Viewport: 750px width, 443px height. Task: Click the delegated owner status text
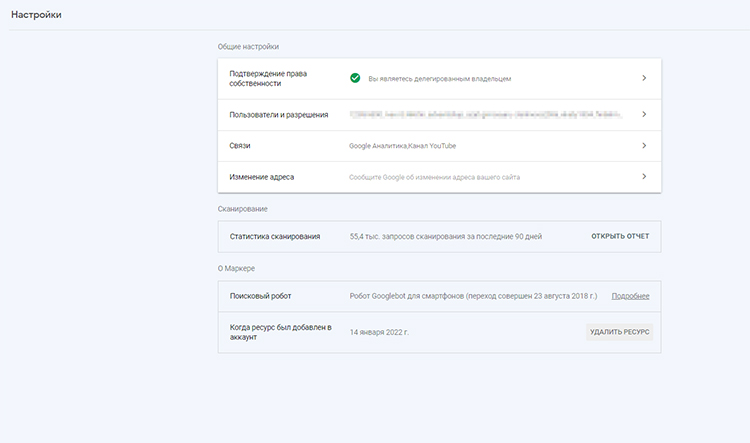click(x=440, y=78)
